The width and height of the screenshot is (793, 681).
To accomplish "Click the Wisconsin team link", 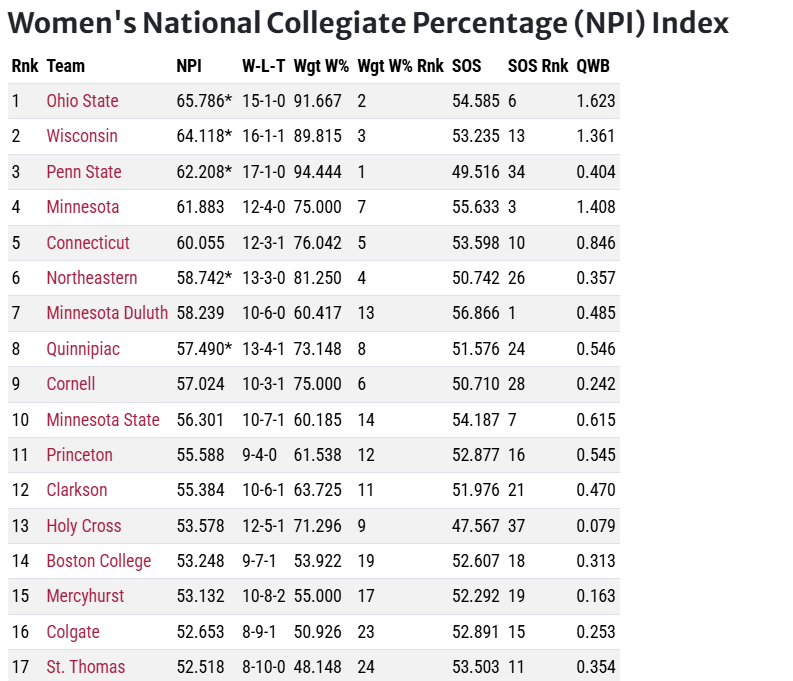I will click(82, 136).
